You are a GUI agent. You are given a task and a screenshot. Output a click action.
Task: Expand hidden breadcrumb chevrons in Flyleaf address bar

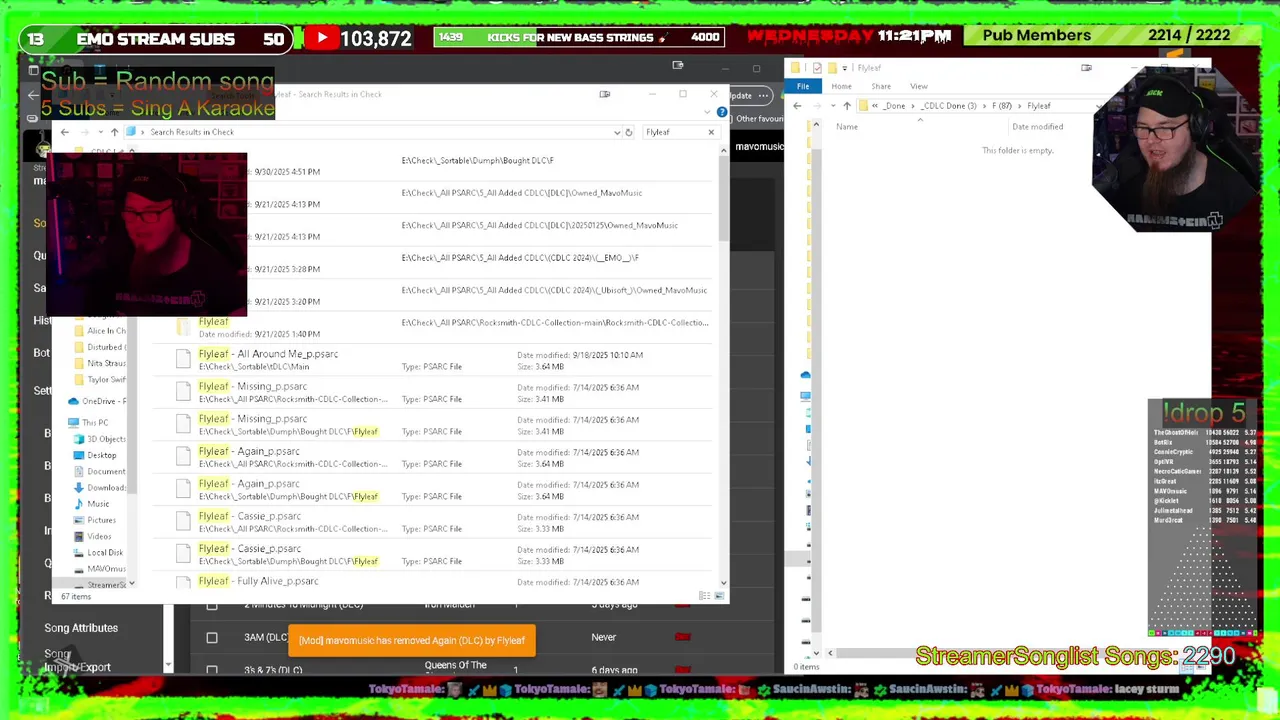point(875,106)
